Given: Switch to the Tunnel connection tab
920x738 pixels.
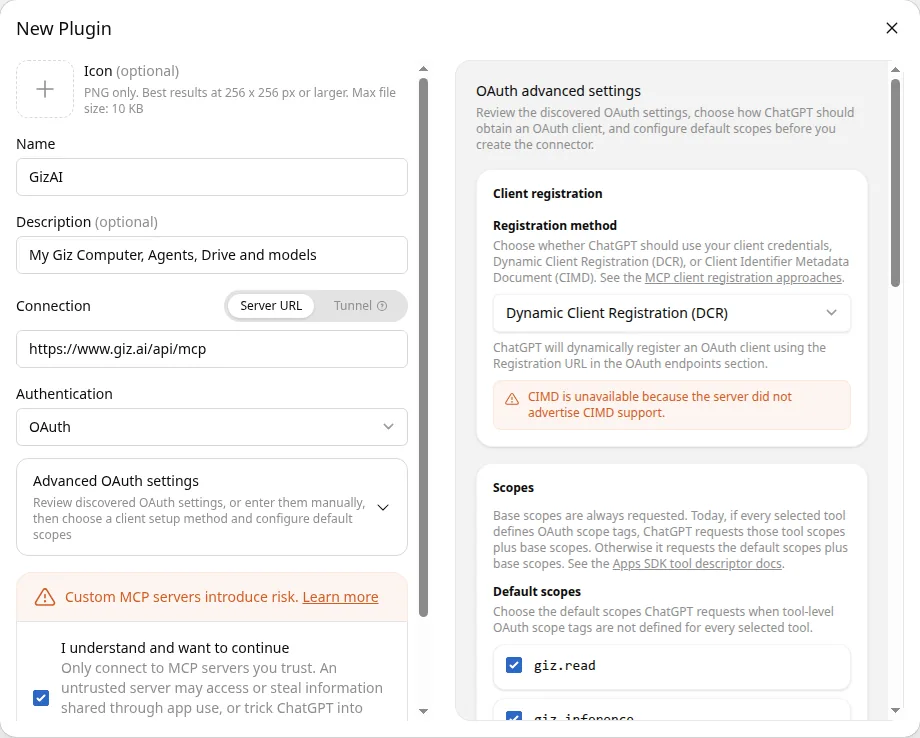Looking at the screenshot, I should point(360,306).
